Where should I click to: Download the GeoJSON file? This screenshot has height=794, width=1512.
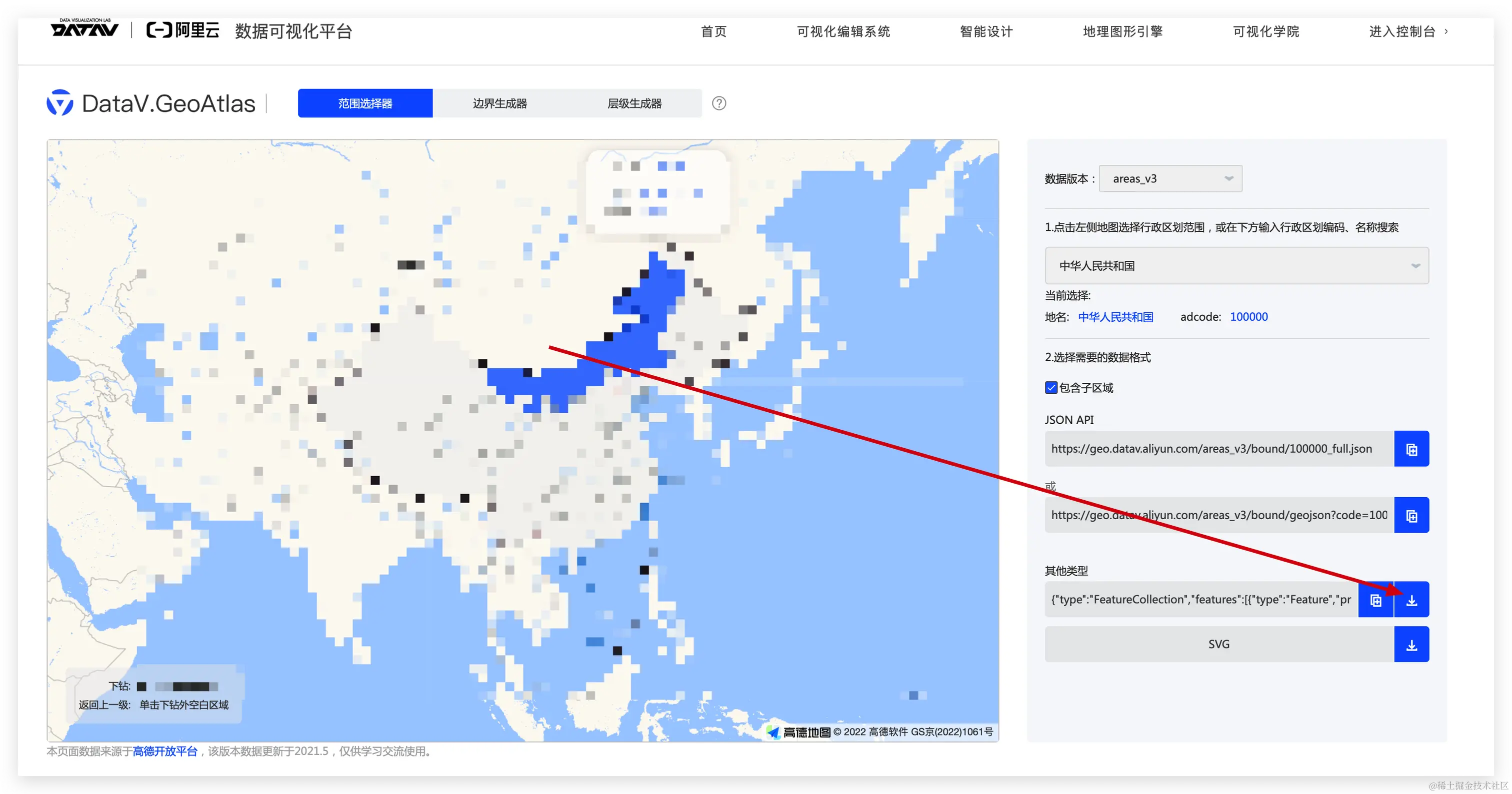click(1411, 600)
